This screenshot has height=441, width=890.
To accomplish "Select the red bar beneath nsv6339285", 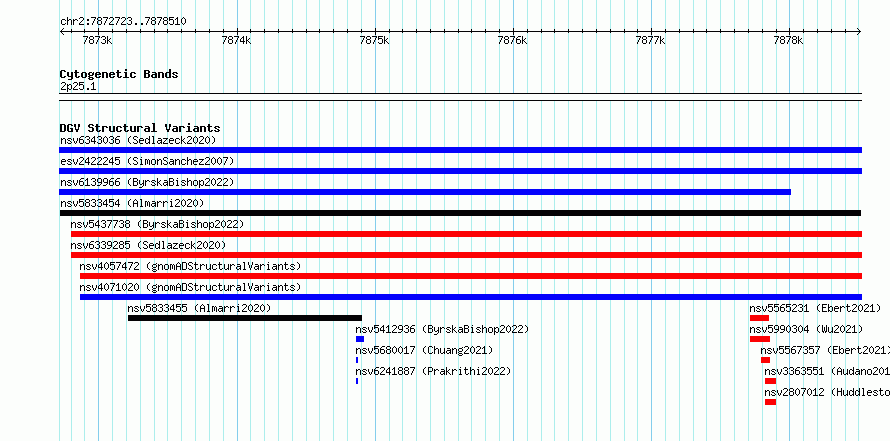I will click(x=466, y=255).
